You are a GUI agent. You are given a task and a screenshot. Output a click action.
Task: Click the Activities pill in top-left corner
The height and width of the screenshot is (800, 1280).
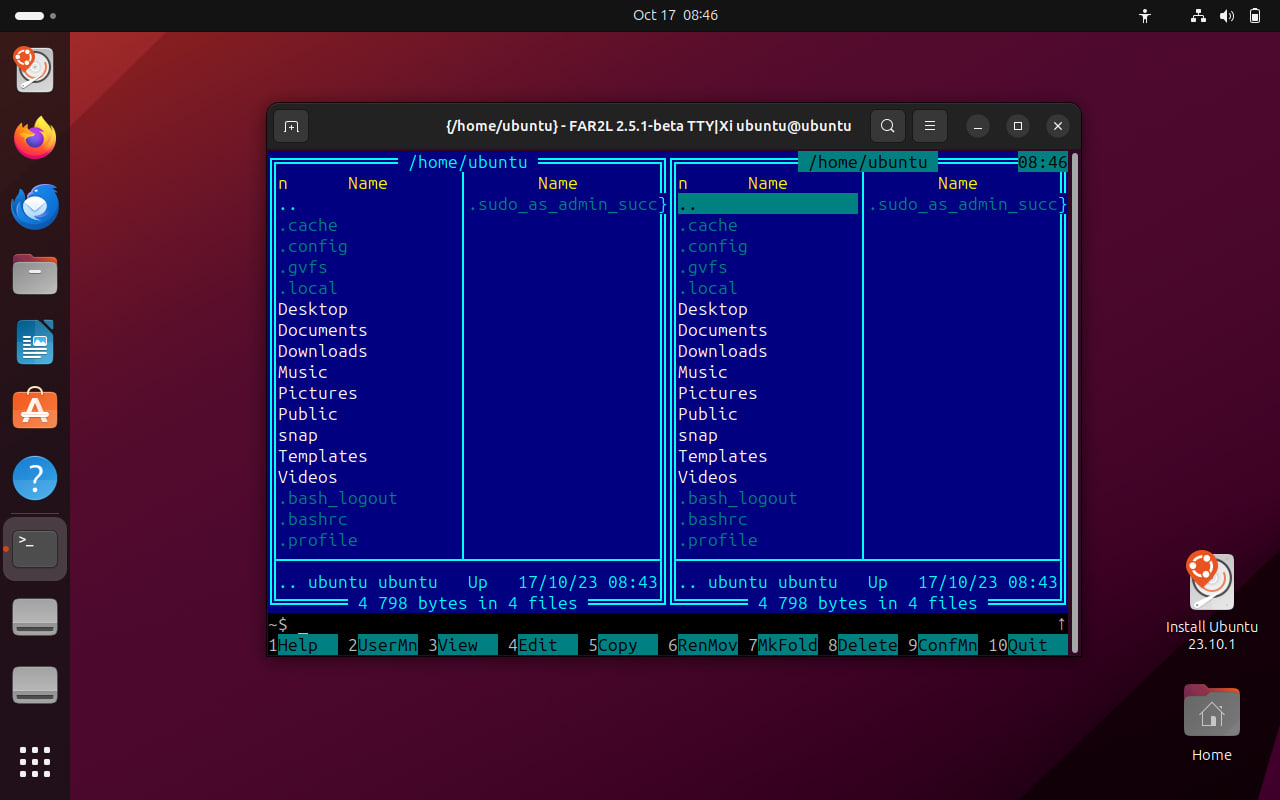tap(35, 16)
